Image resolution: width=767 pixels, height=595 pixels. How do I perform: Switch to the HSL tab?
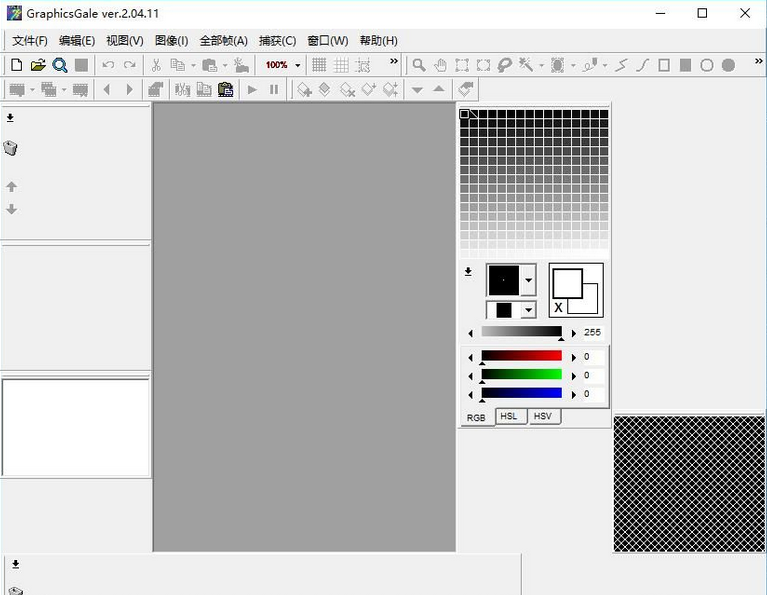click(509, 416)
